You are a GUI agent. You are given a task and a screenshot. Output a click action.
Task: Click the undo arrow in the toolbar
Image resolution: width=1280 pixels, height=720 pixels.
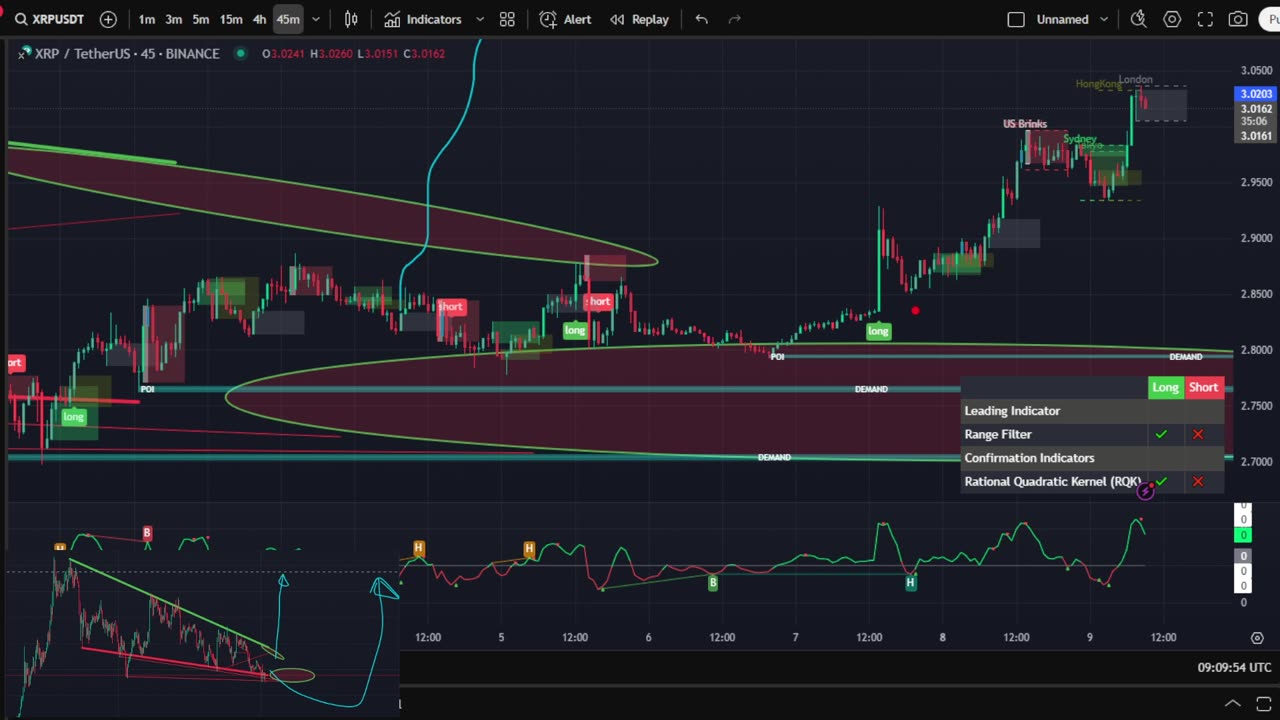(x=701, y=19)
